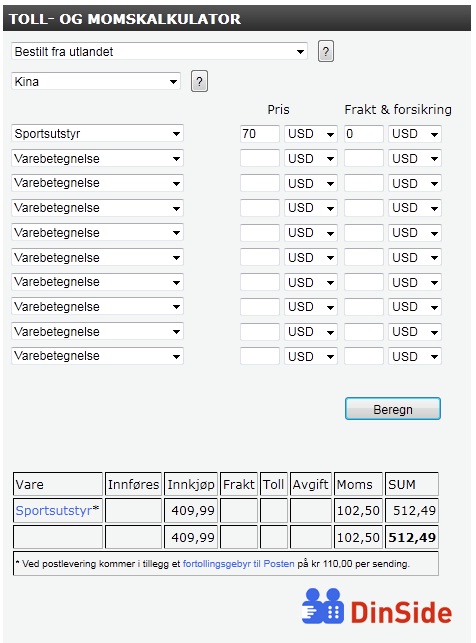Open the fifth row freight currency dropdown
The image size is (476, 643).
pyautogui.click(x=415, y=233)
